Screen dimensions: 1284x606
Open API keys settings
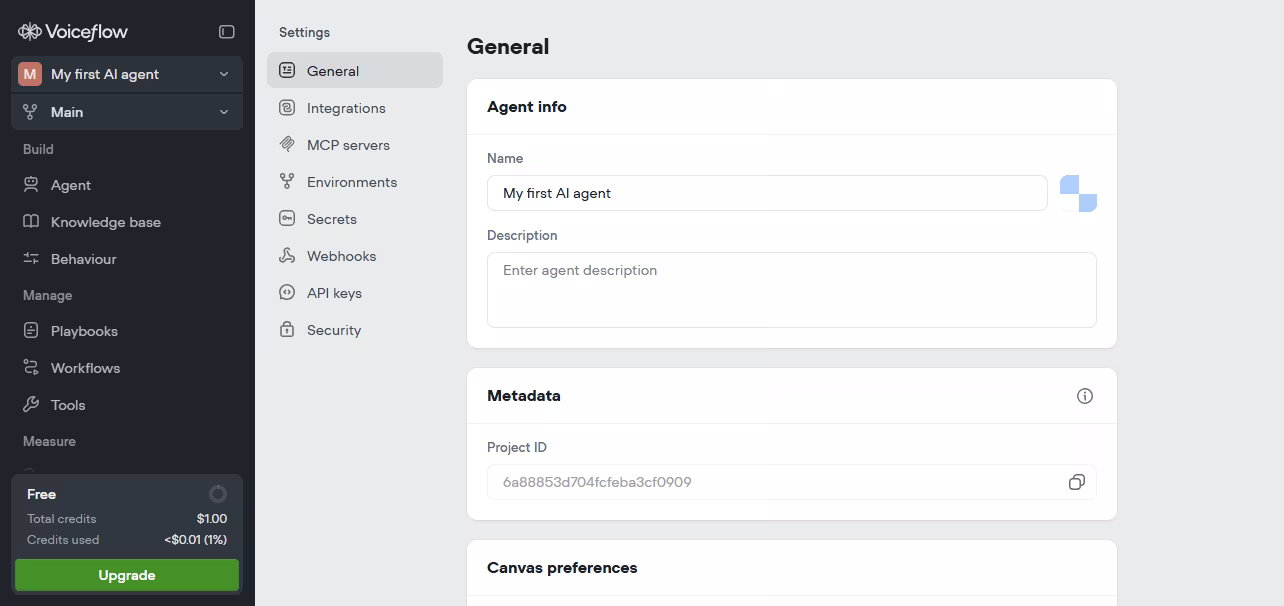click(355, 293)
